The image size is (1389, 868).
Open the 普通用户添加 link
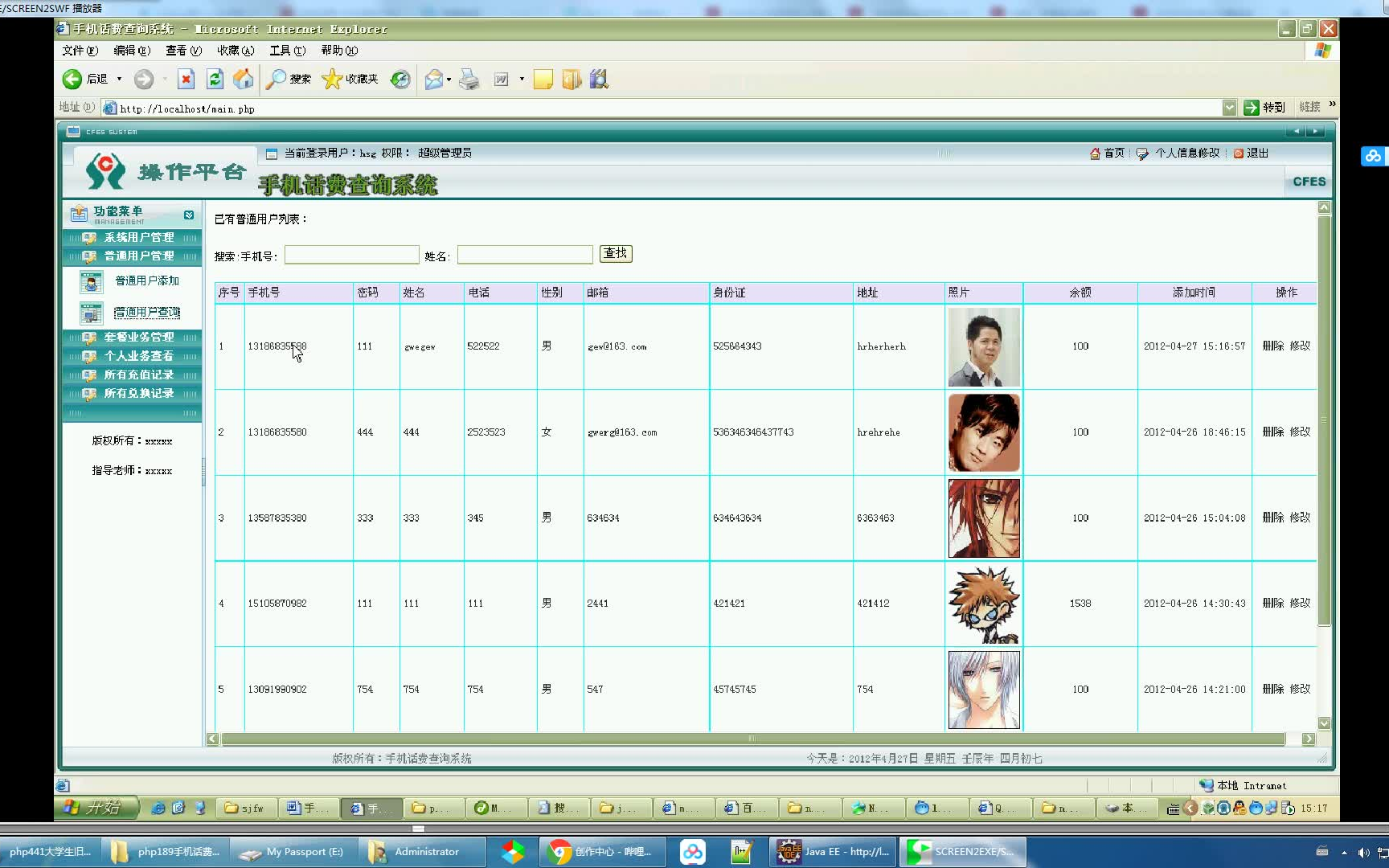tap(147, 280)
